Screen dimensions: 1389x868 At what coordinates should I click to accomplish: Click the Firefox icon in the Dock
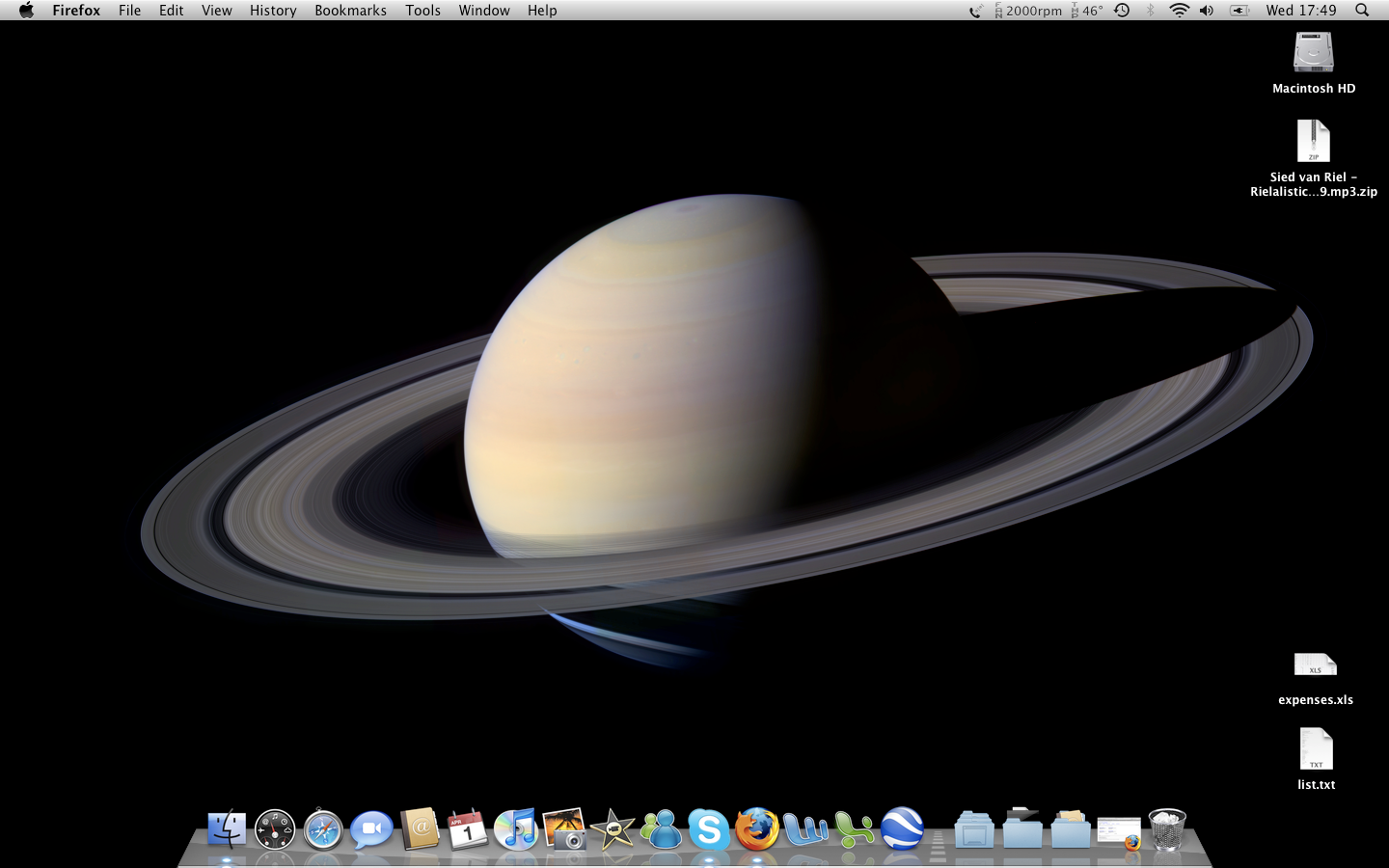point(757,829)
